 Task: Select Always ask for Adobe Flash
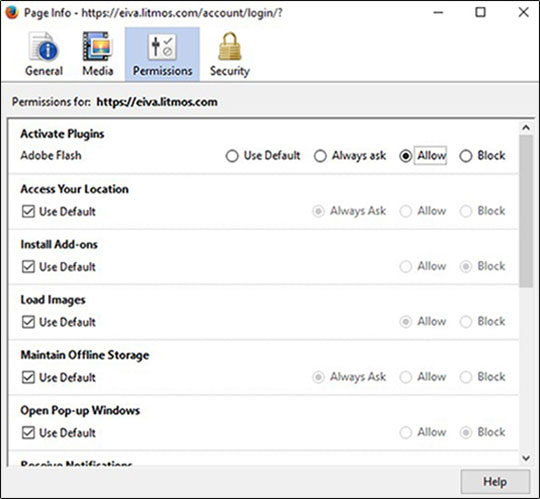point(320,156)
